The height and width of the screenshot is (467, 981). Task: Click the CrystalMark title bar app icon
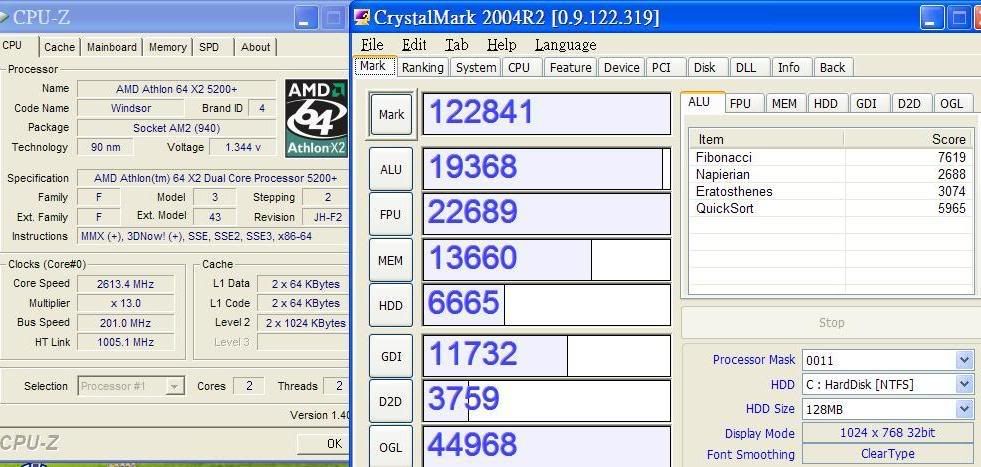[362, 17]
